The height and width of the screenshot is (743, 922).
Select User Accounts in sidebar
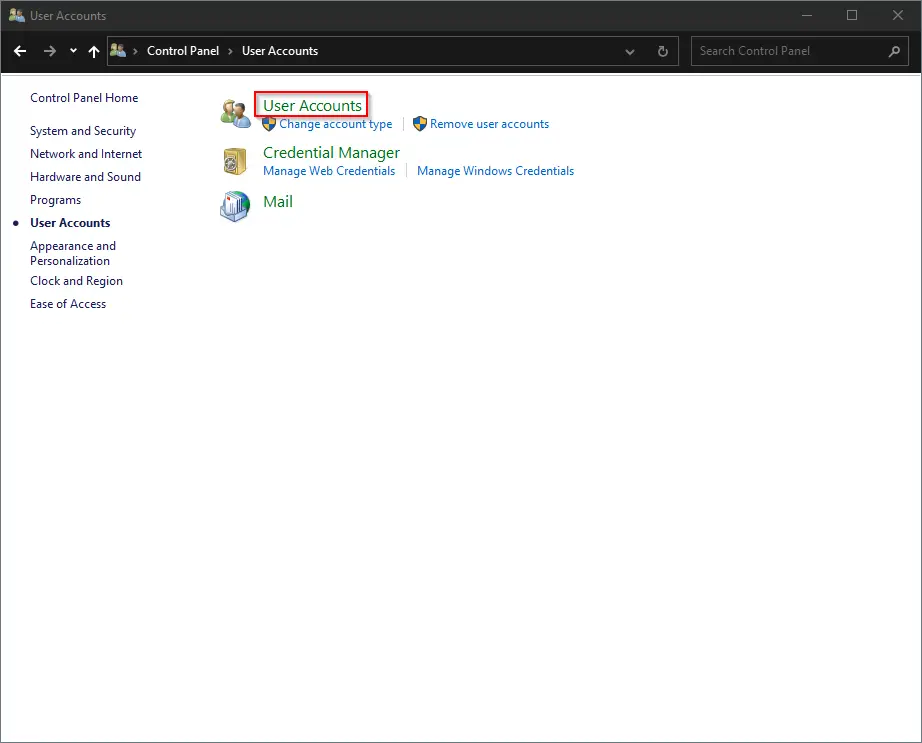pyautogui.click(x=70, y=223)
